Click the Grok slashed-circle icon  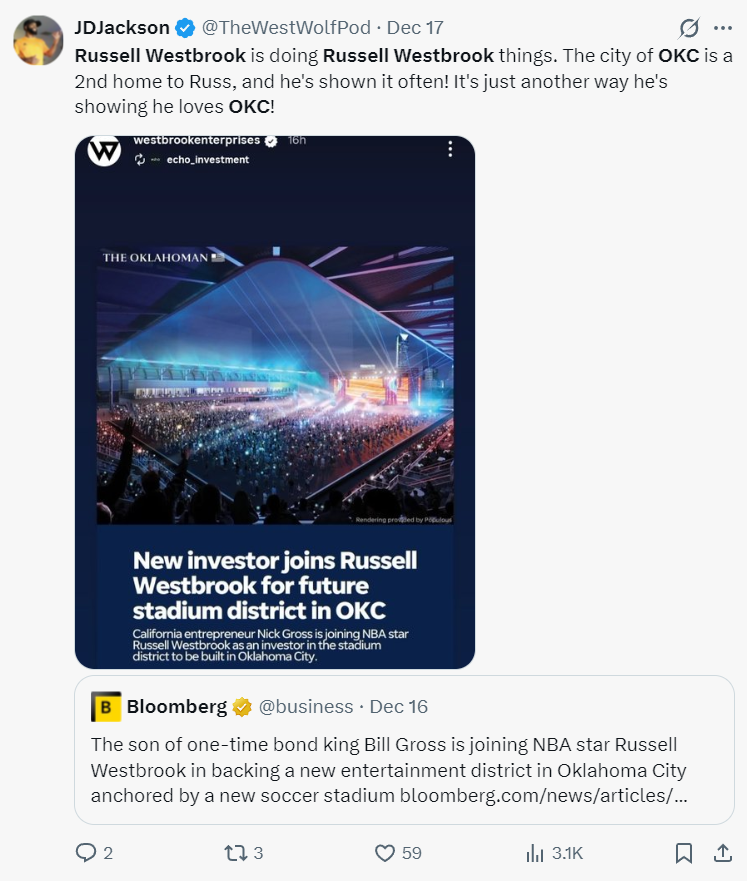(689, 28)
